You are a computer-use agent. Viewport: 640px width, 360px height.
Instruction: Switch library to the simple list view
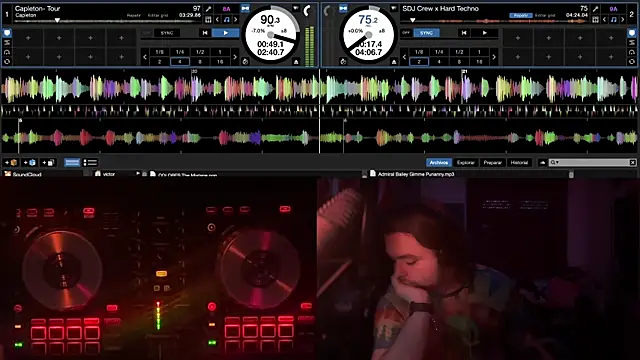[72, 162]
